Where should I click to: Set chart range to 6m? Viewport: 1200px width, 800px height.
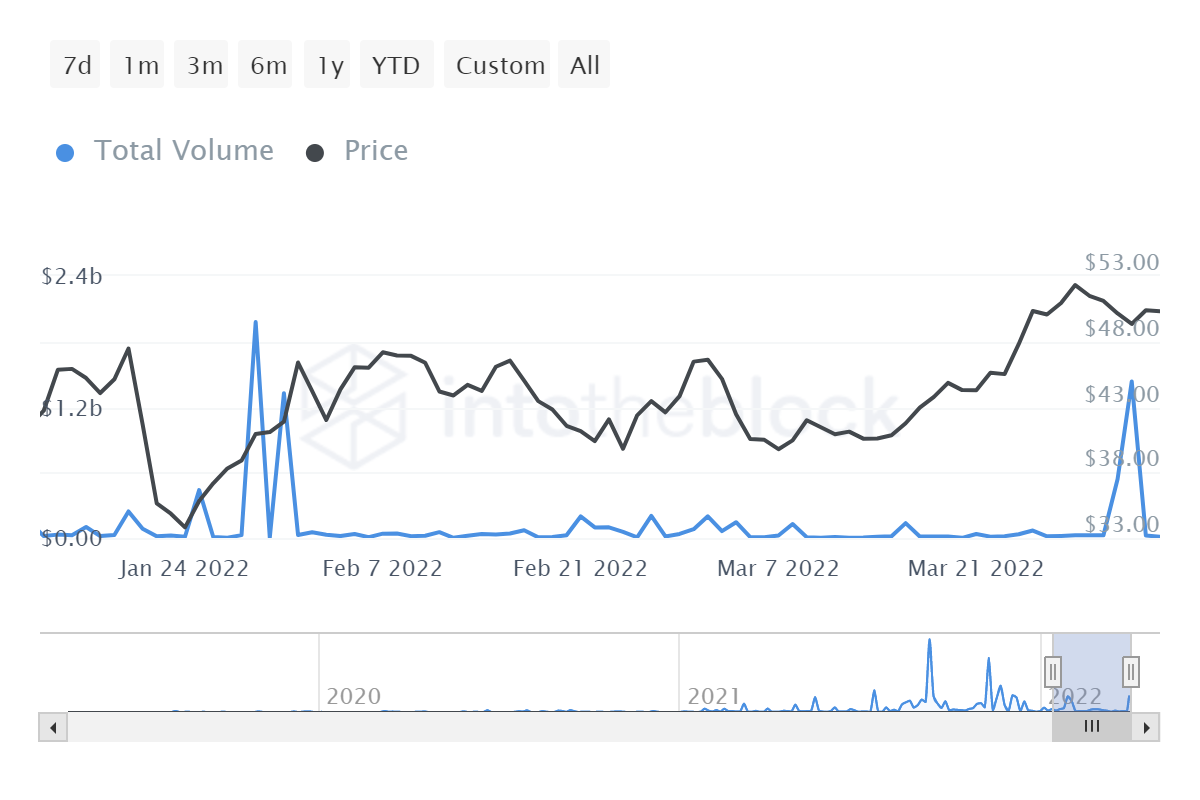[x=269, y=66]
